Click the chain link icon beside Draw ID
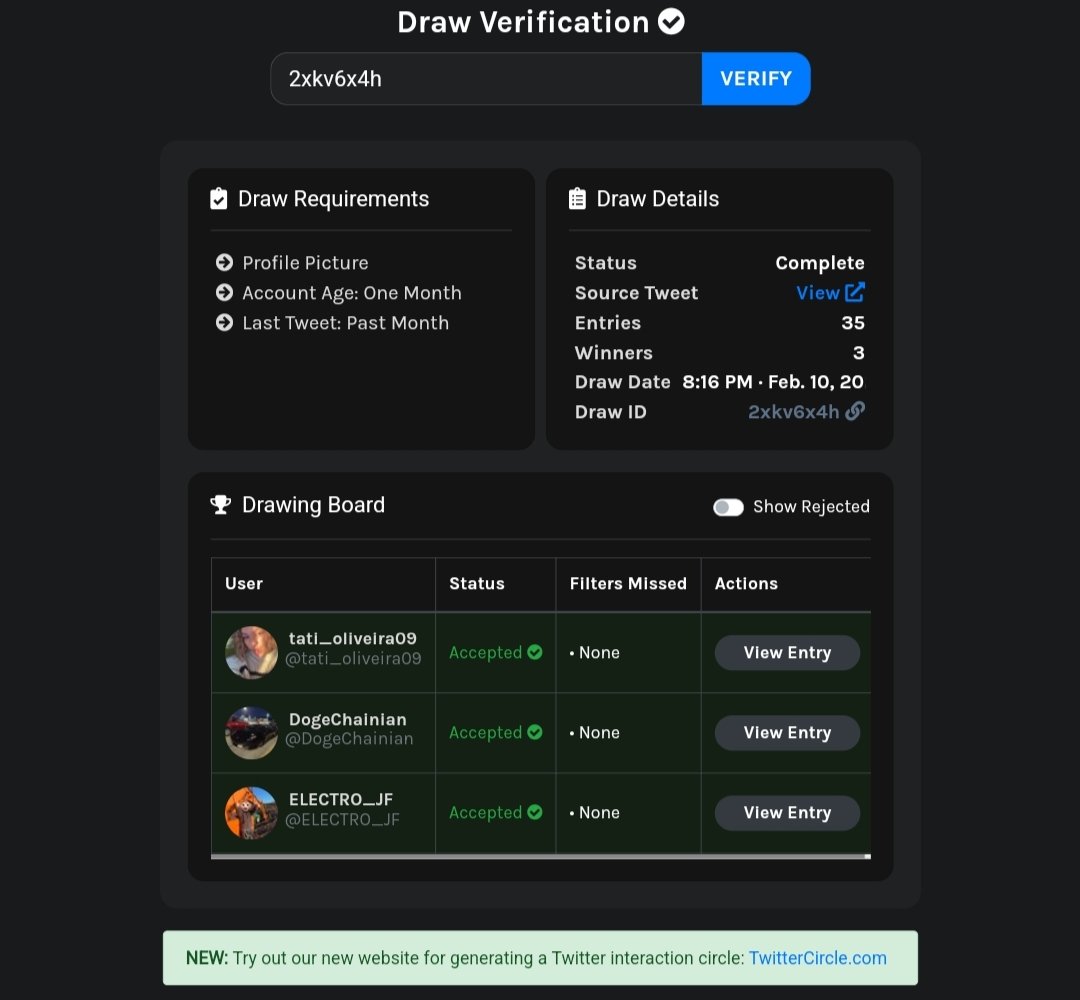This screenshot has height=1000, width=1080. click(855, 411)
